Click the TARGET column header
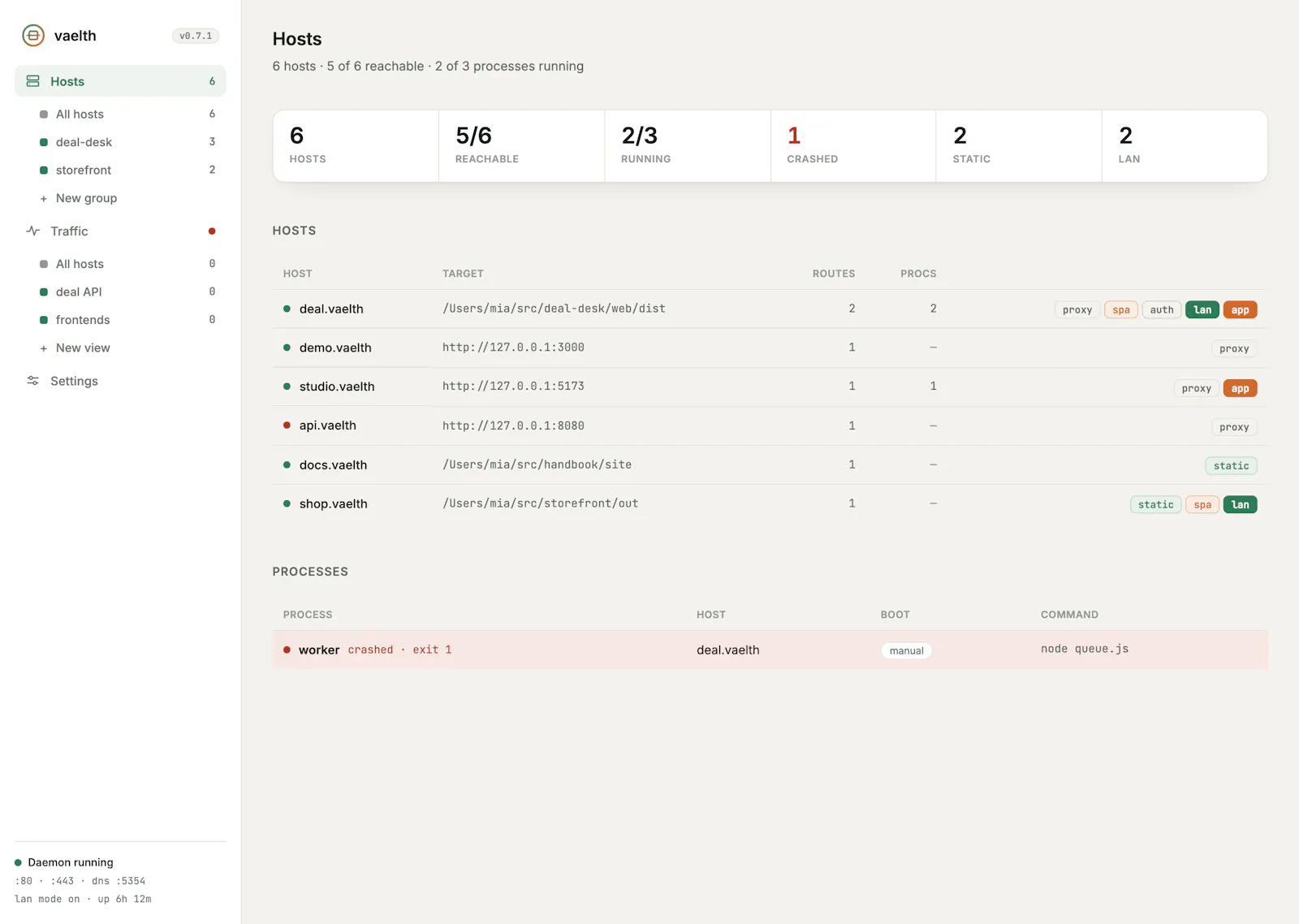Image resolution: width=1299 pixels, height=924 pixels. tap(463, 274)
